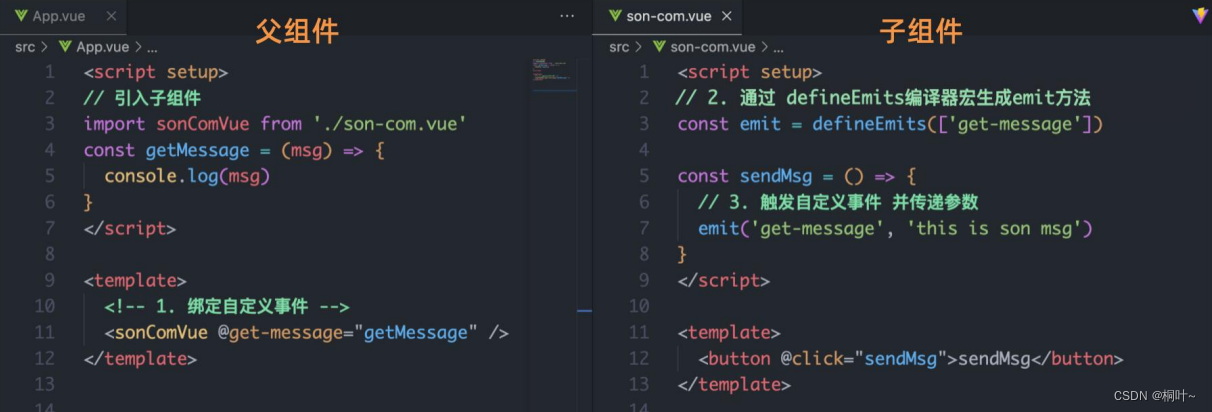Screen dimensions: 1212x412
Task: Click the closing '</script>' tag in App.vue
Action: 130,228
